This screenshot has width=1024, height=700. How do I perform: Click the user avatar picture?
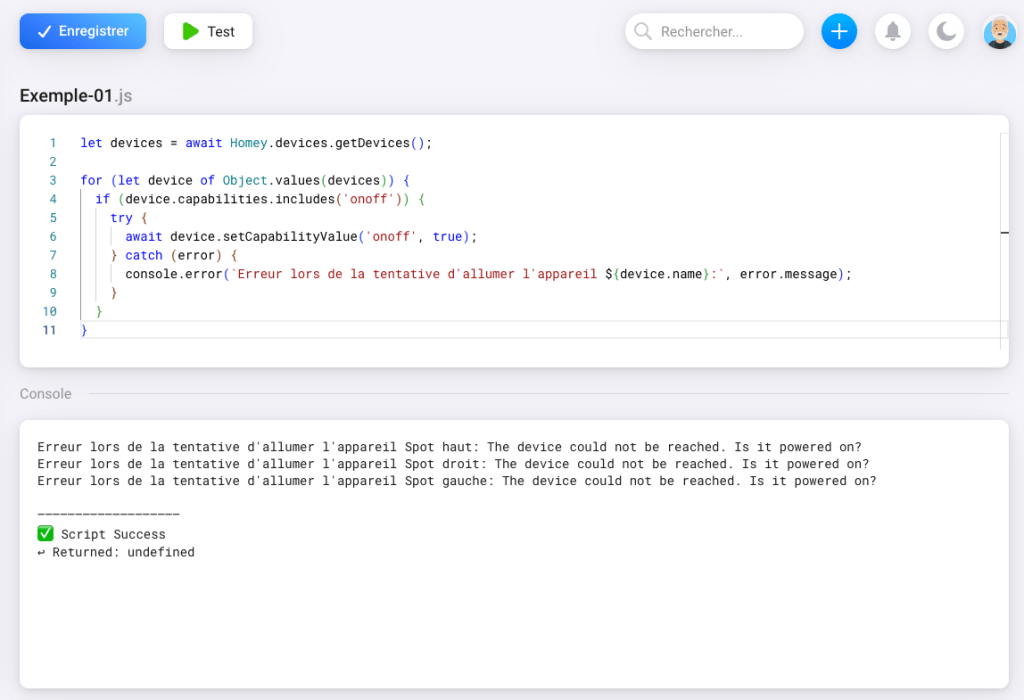coord(999,32)
